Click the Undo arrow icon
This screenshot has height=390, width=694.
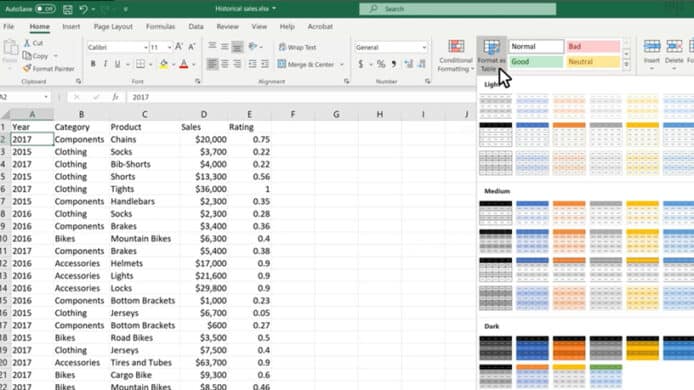(83, 9)
